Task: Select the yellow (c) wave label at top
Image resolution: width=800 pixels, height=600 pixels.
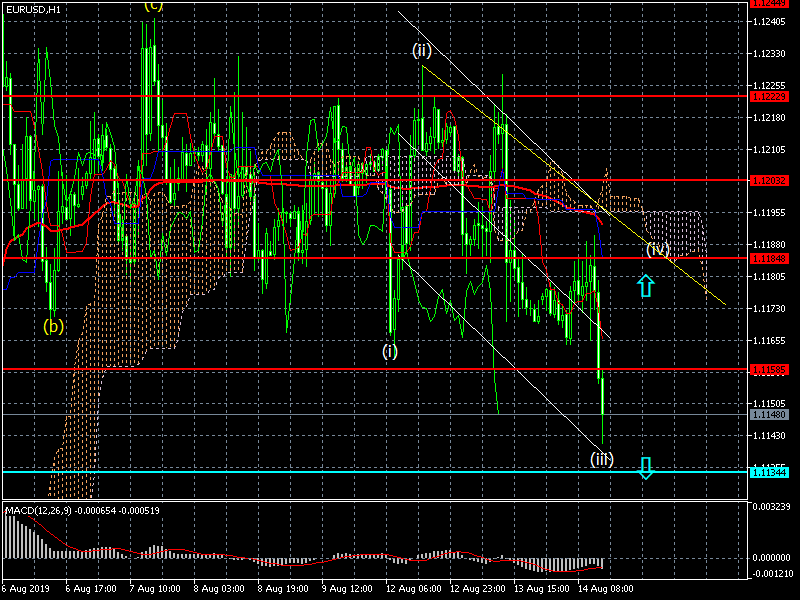Action: [153, 5]
